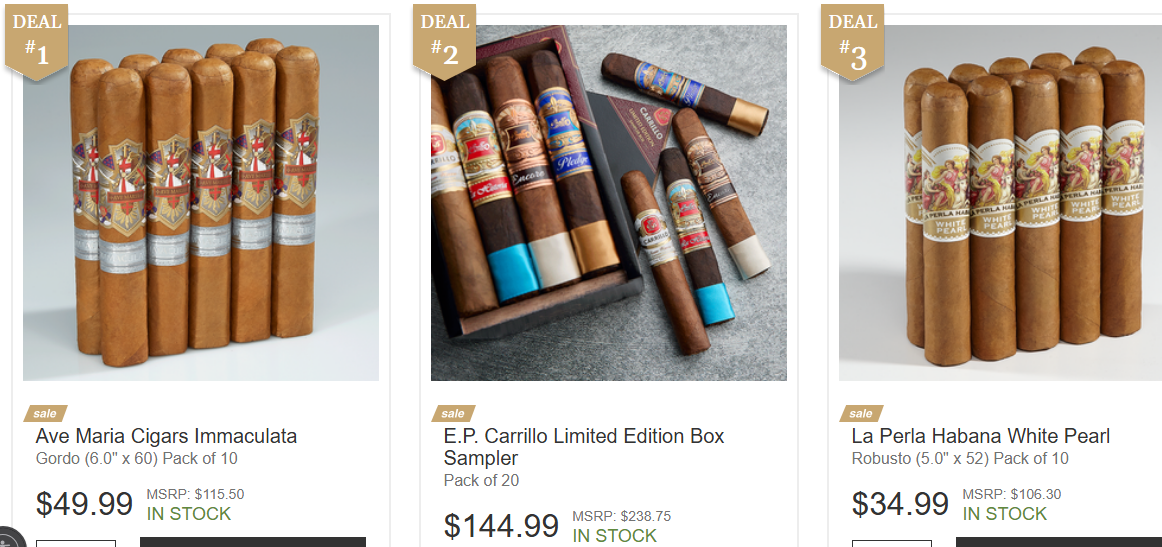Open E.P. Carrillo Limited Edition Box Sampler link
This screenshot has height=547, width=1162.
point(584,446)
